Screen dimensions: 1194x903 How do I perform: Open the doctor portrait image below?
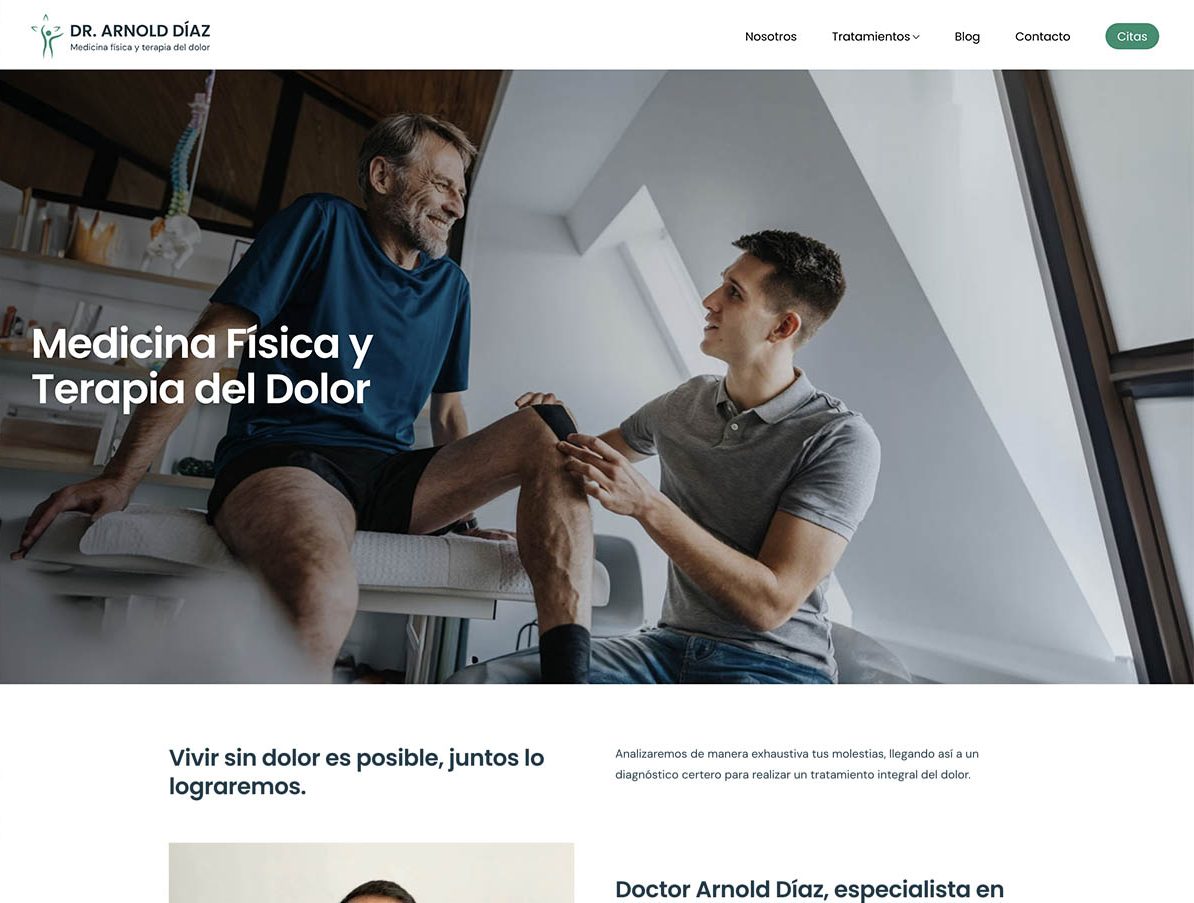click(371, 873)
